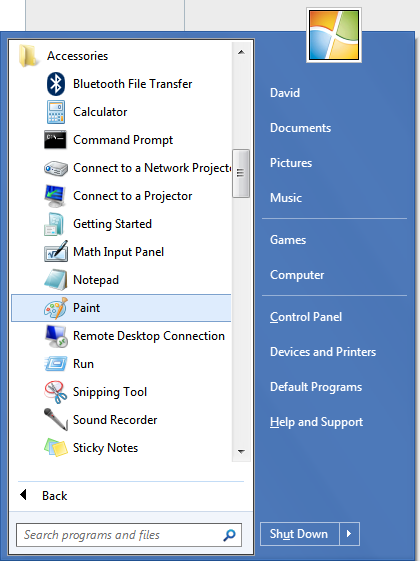Select the Snipping Tool scissors icon

pyautogui.click(x=55, y=392)
